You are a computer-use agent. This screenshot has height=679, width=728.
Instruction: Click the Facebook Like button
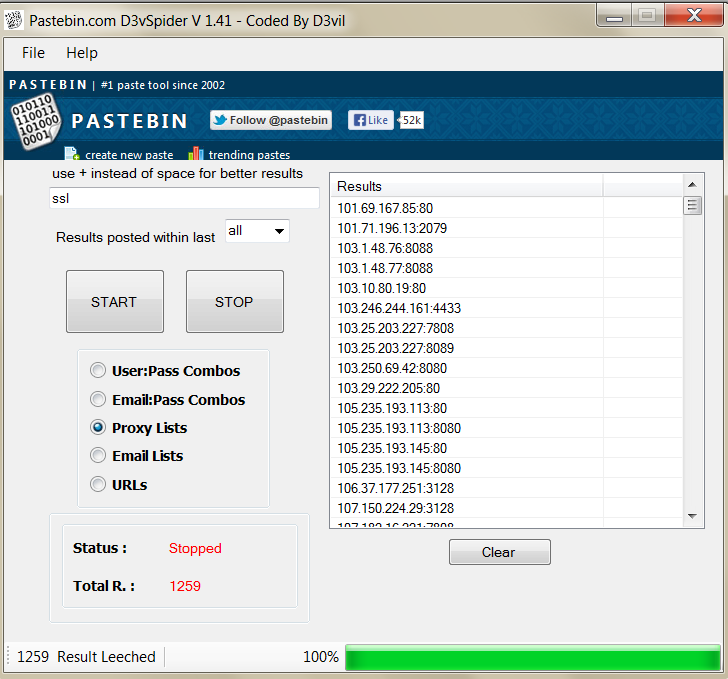click(x=371, y=120)
